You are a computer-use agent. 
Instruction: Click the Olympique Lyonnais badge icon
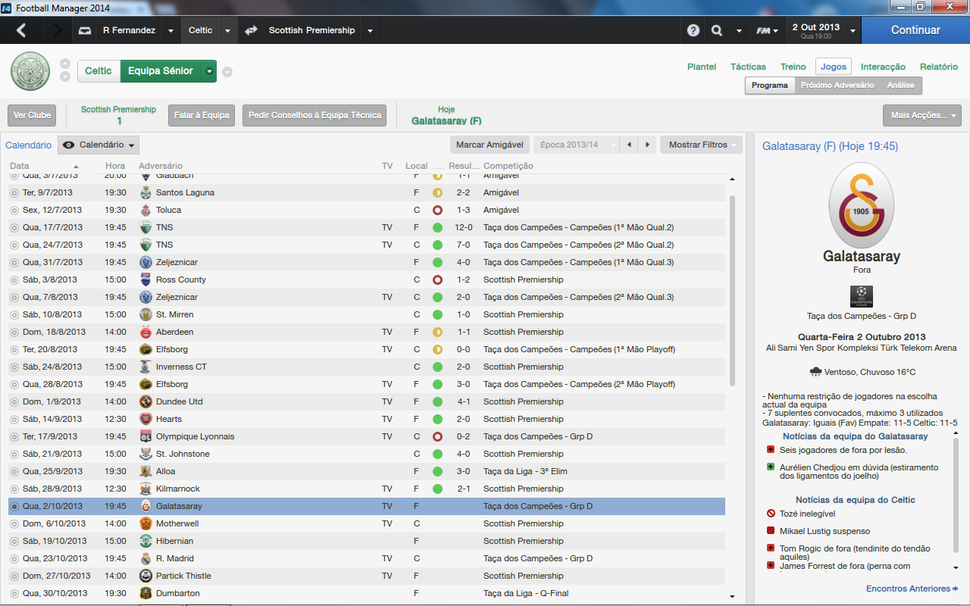145,437
